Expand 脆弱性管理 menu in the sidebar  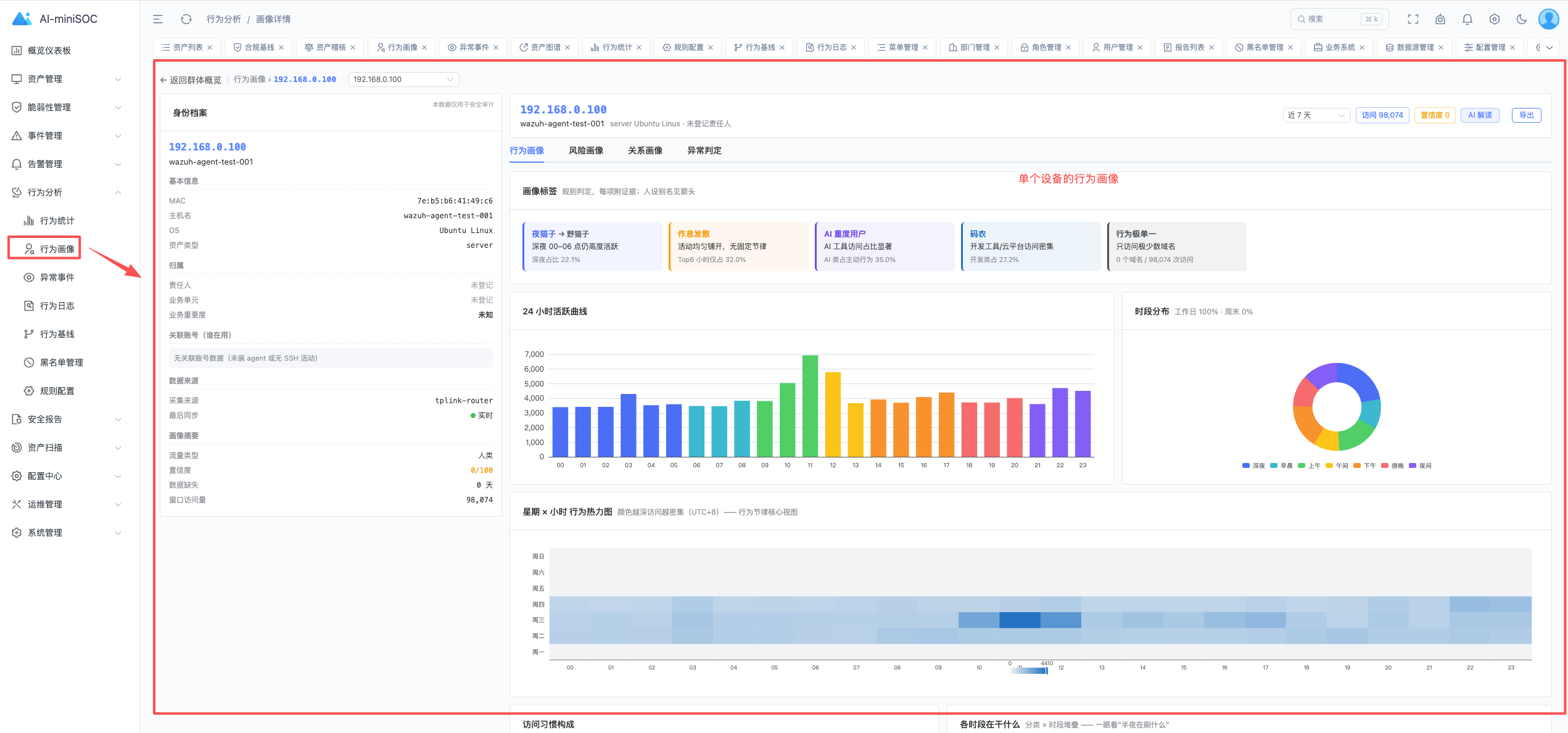(x=67, y=107)
